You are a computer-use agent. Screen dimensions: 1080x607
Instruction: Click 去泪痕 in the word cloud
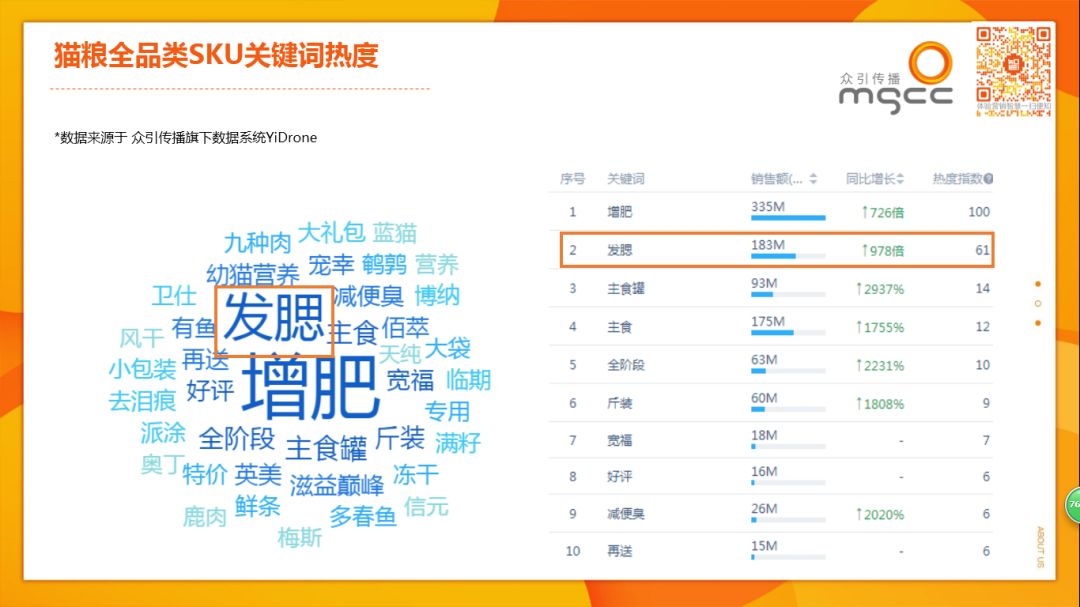pyautogui.click(x=143, y=401)
